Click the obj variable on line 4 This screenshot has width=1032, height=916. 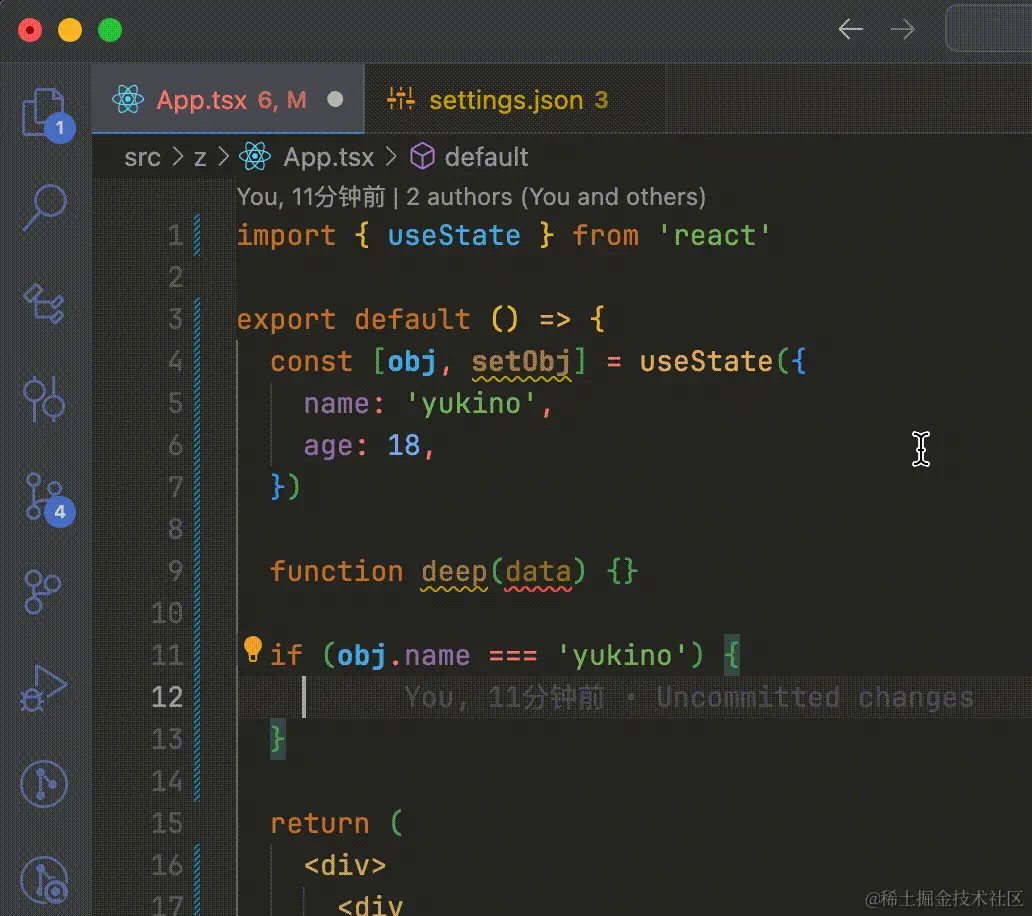(411, 361)
